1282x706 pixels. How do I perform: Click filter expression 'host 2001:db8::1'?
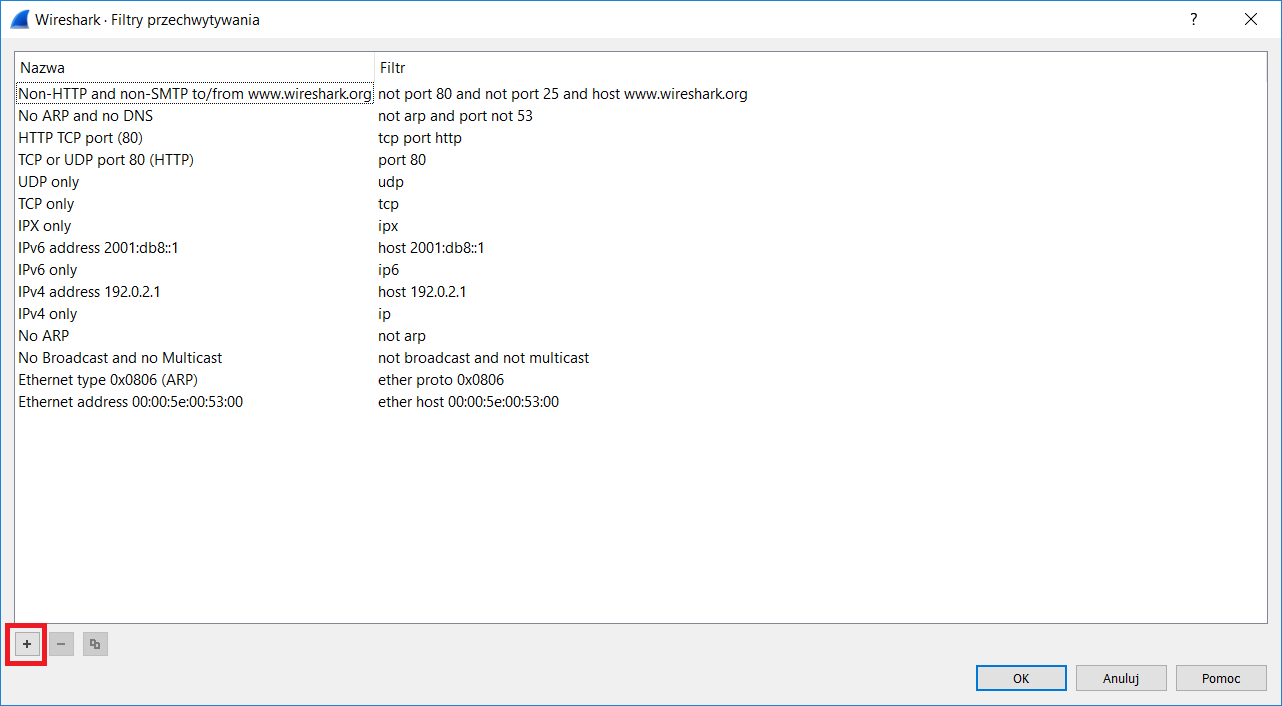432,248
